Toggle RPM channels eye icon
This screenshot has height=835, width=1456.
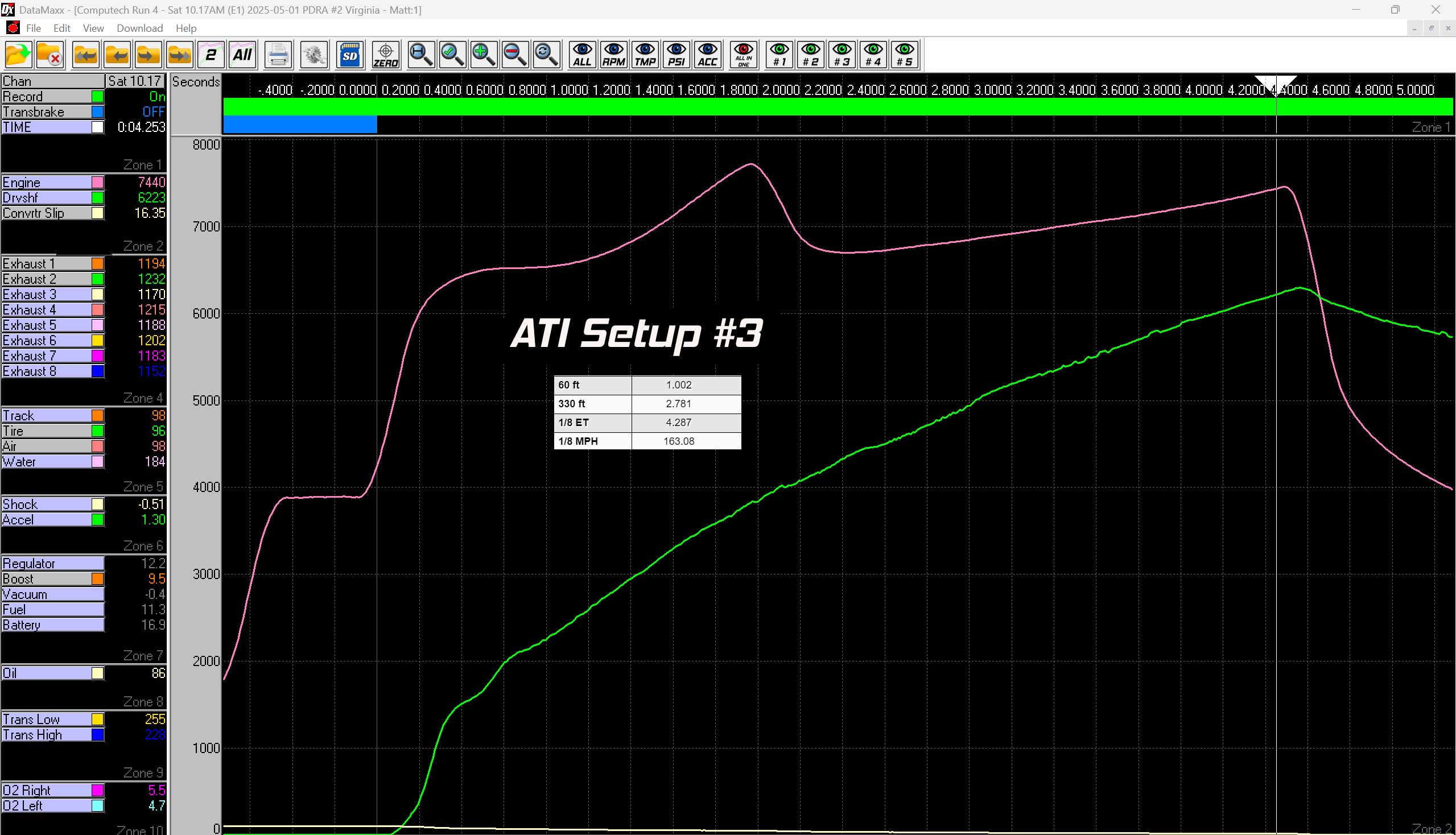click(x=614, y=55)
